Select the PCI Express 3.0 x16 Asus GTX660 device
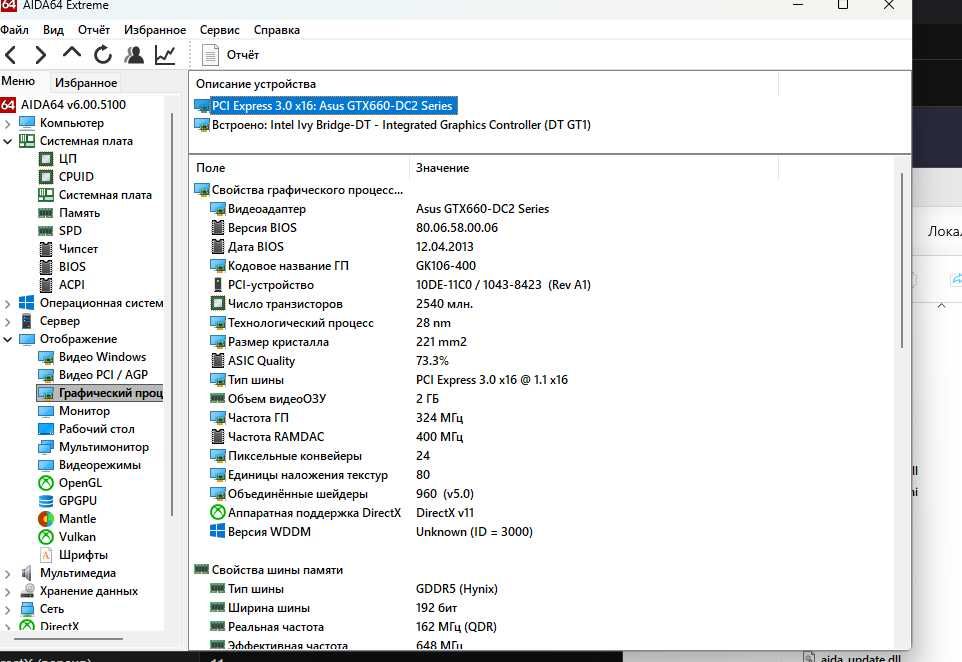This screenshot has height=662, width=962. pos(325,106)
